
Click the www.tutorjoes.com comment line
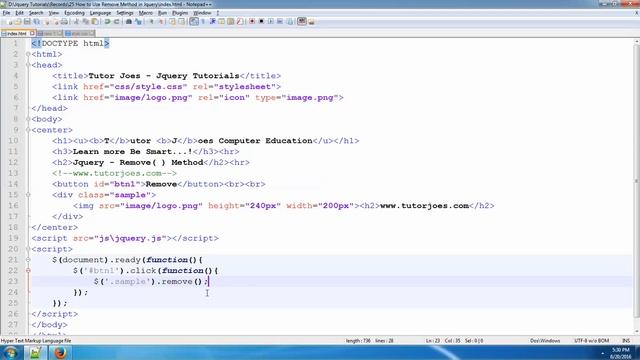114,173
